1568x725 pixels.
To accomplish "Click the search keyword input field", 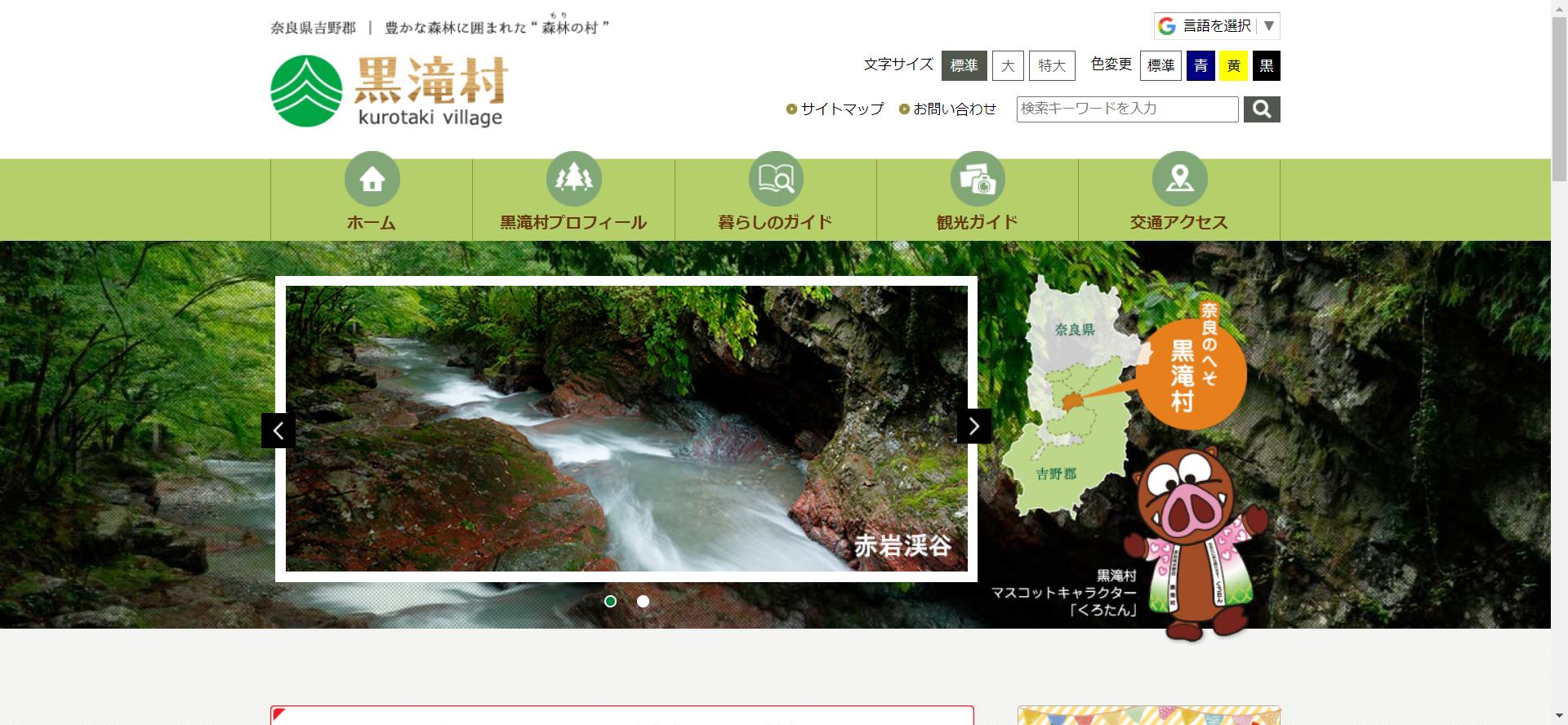I will point(1127,109).
